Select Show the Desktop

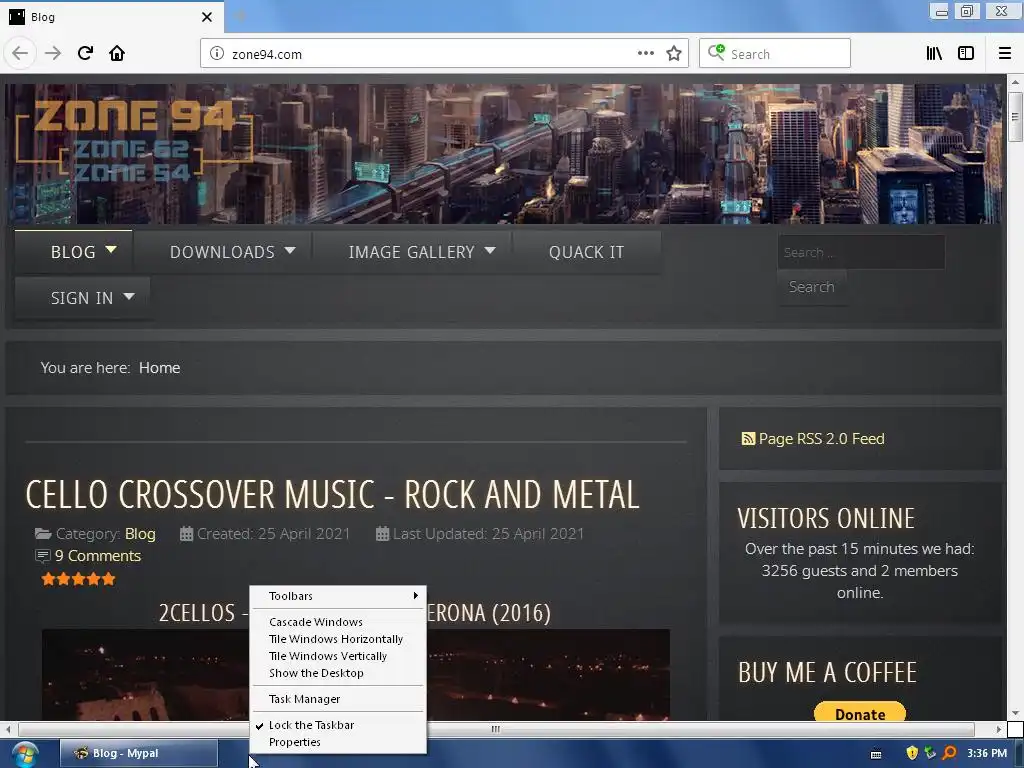[x=338, y=673]
